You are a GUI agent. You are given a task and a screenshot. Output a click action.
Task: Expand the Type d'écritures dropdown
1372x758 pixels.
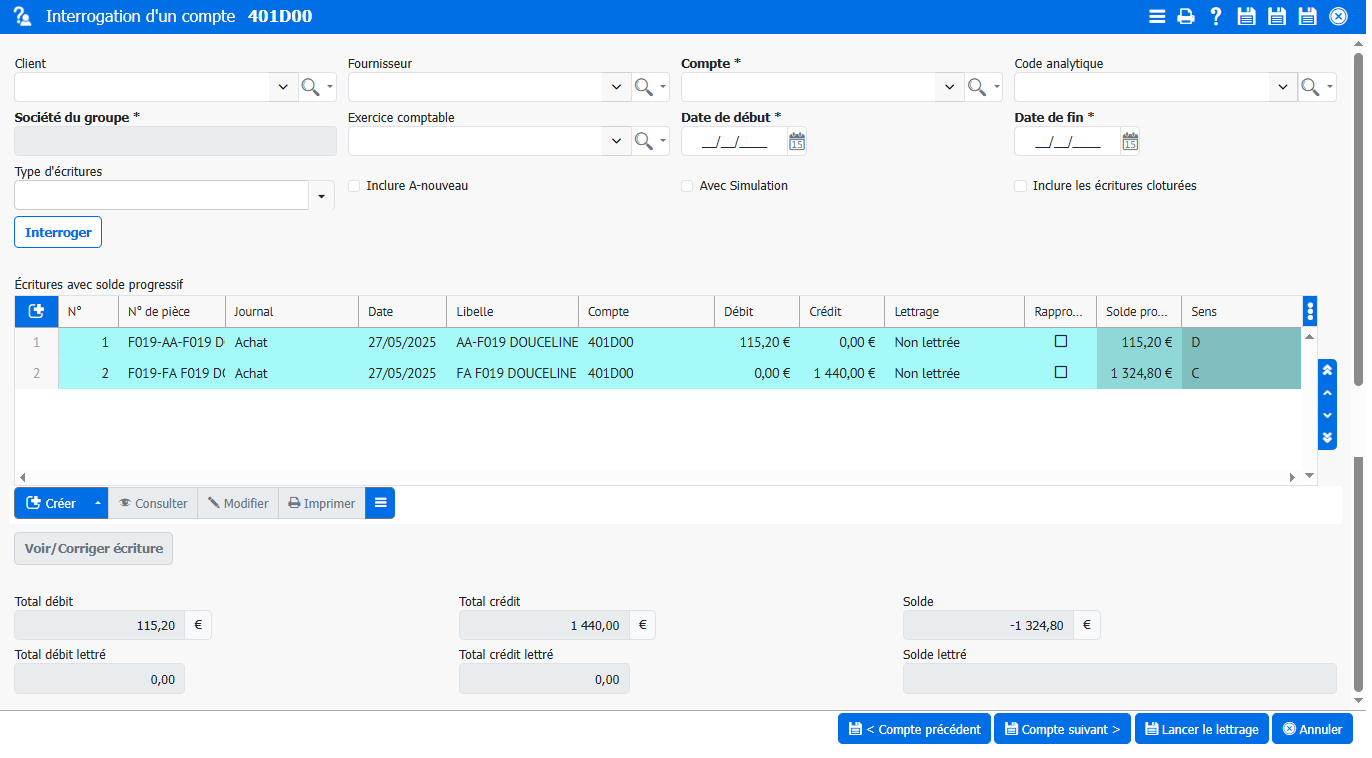(x=321, y=196)
